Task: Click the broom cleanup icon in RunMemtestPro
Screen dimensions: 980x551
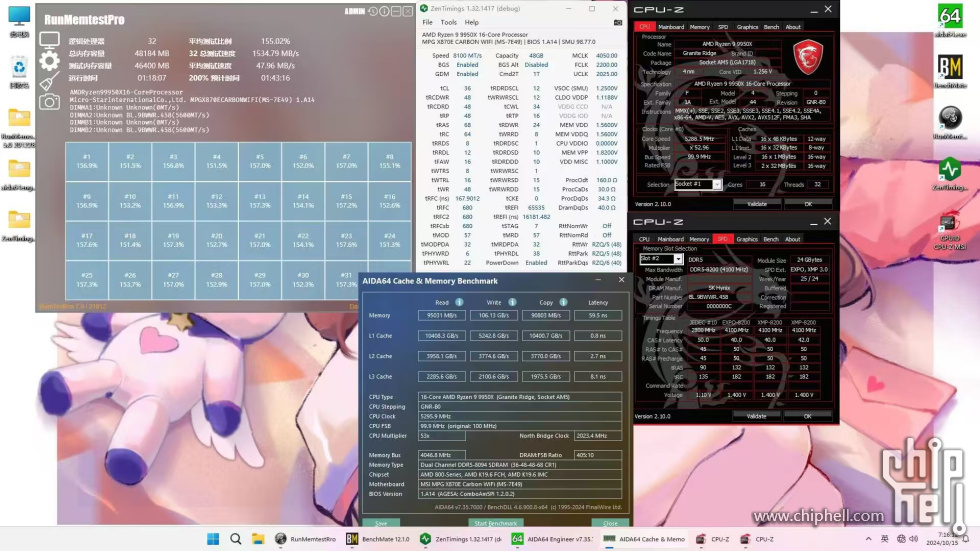Action: click(49, 81)
